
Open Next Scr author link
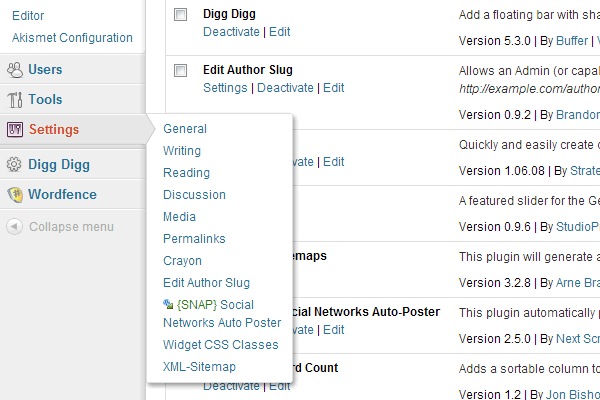tap(578, 339)
